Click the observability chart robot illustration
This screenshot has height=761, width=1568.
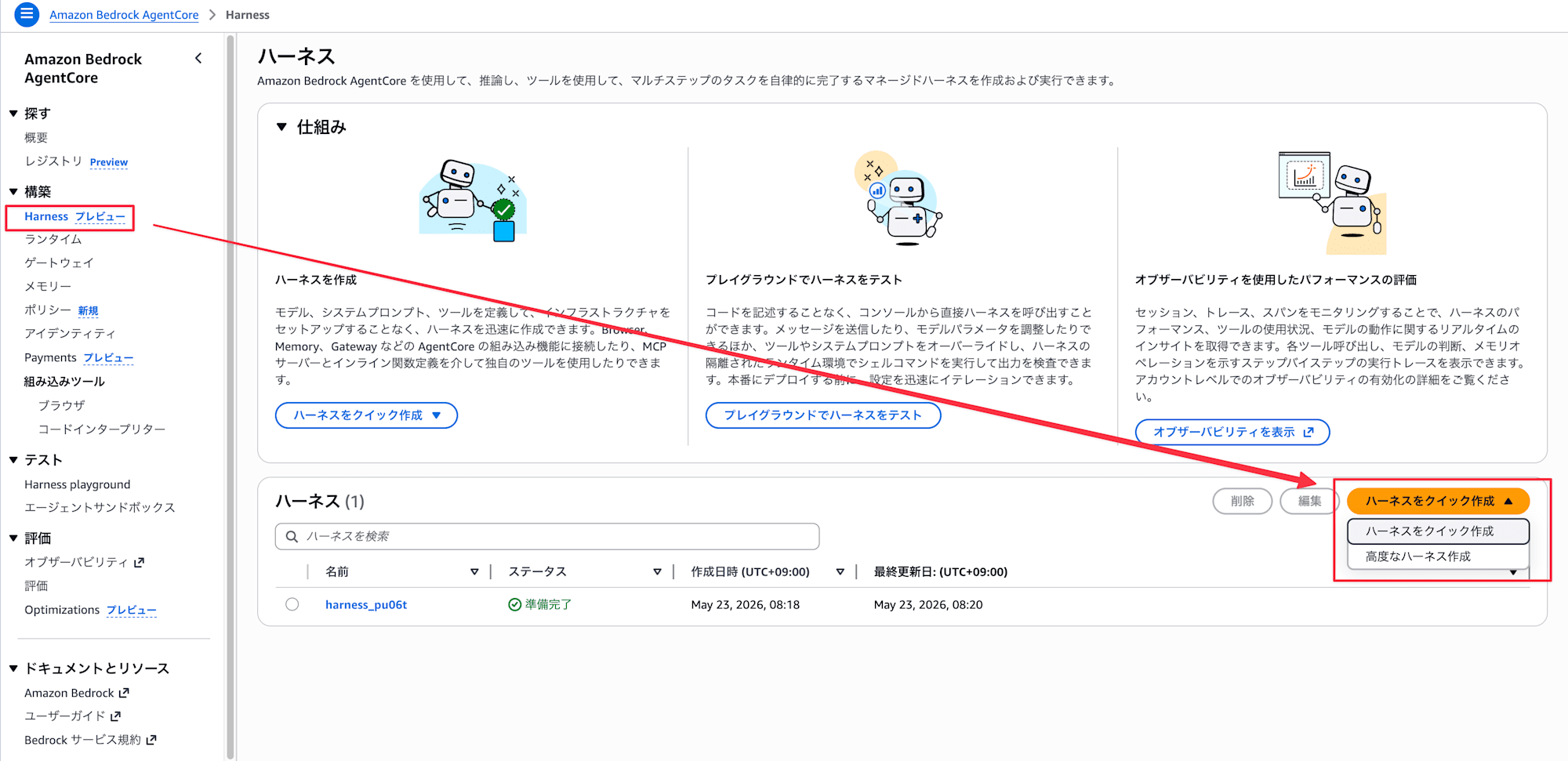click(1333, 202)
